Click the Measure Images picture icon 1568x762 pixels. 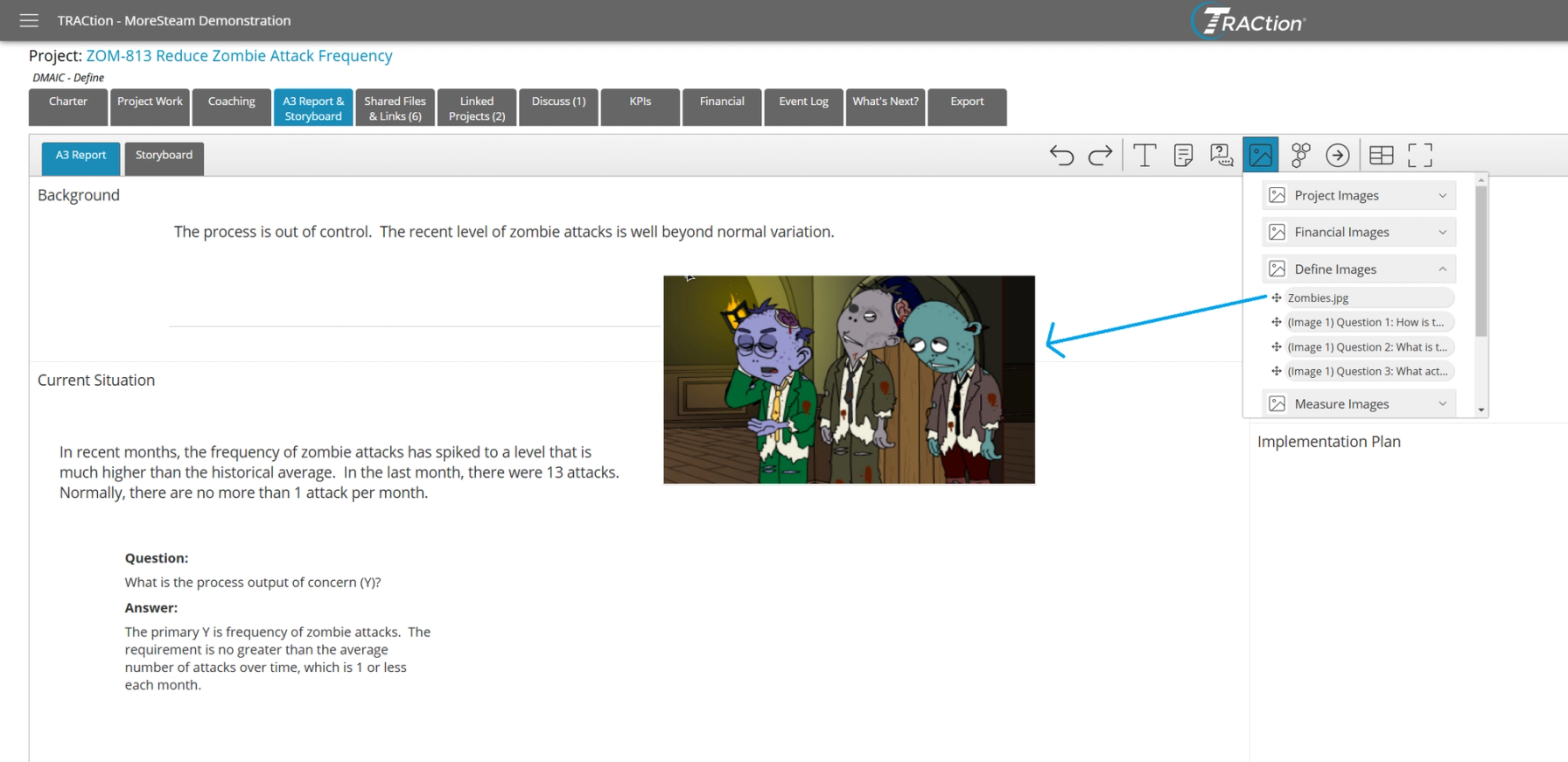point(1277,403)
